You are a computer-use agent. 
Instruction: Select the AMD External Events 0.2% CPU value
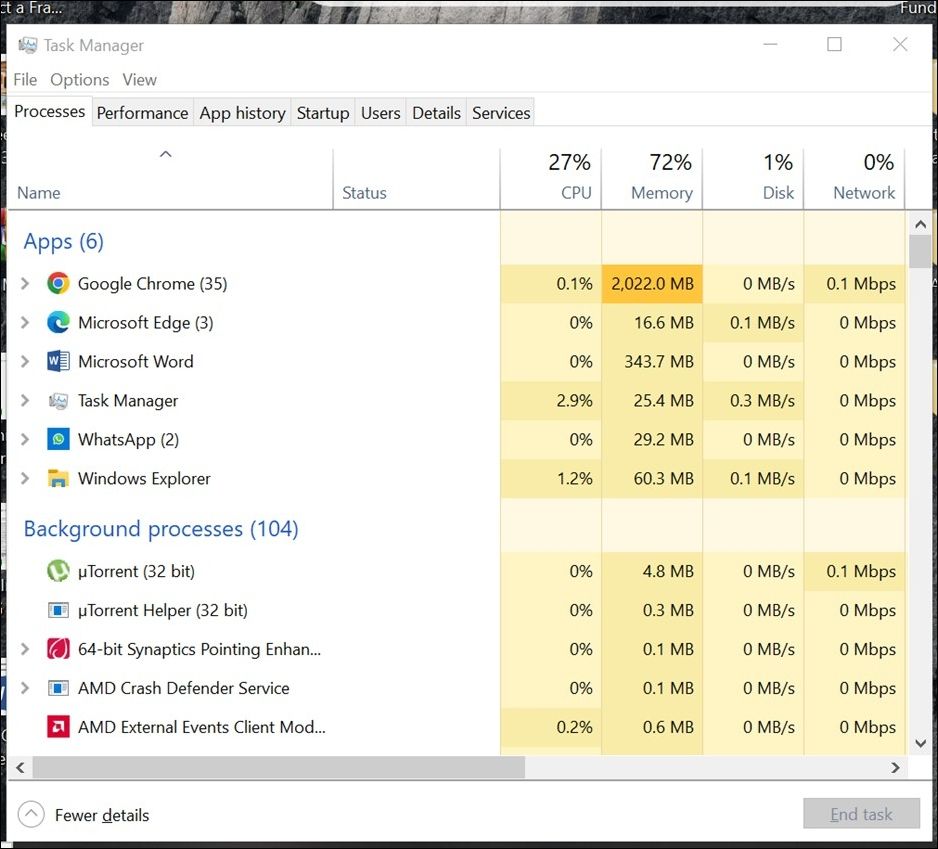click(x=551, y=727)
